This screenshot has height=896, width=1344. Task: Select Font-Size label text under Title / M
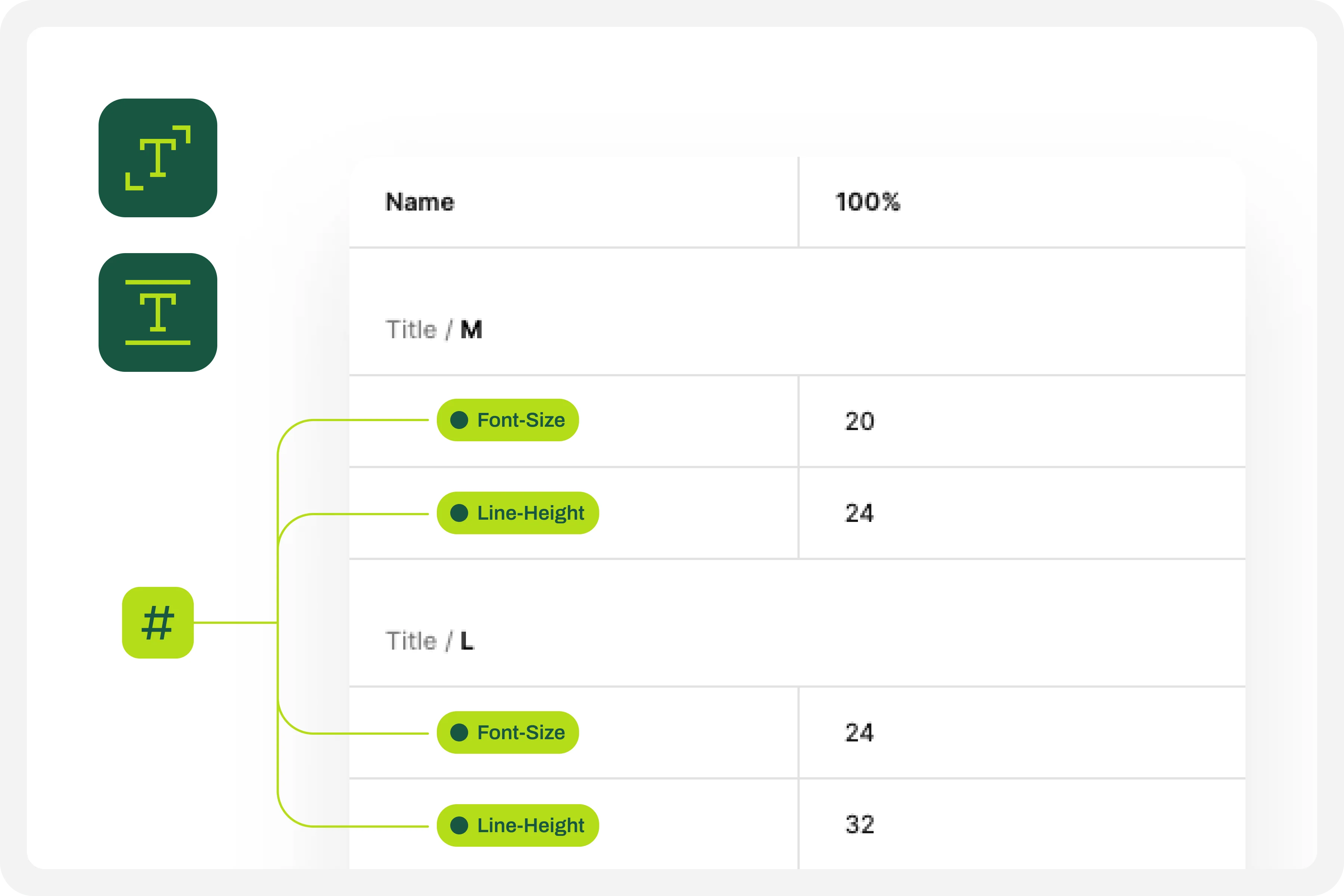click(520, 420)
